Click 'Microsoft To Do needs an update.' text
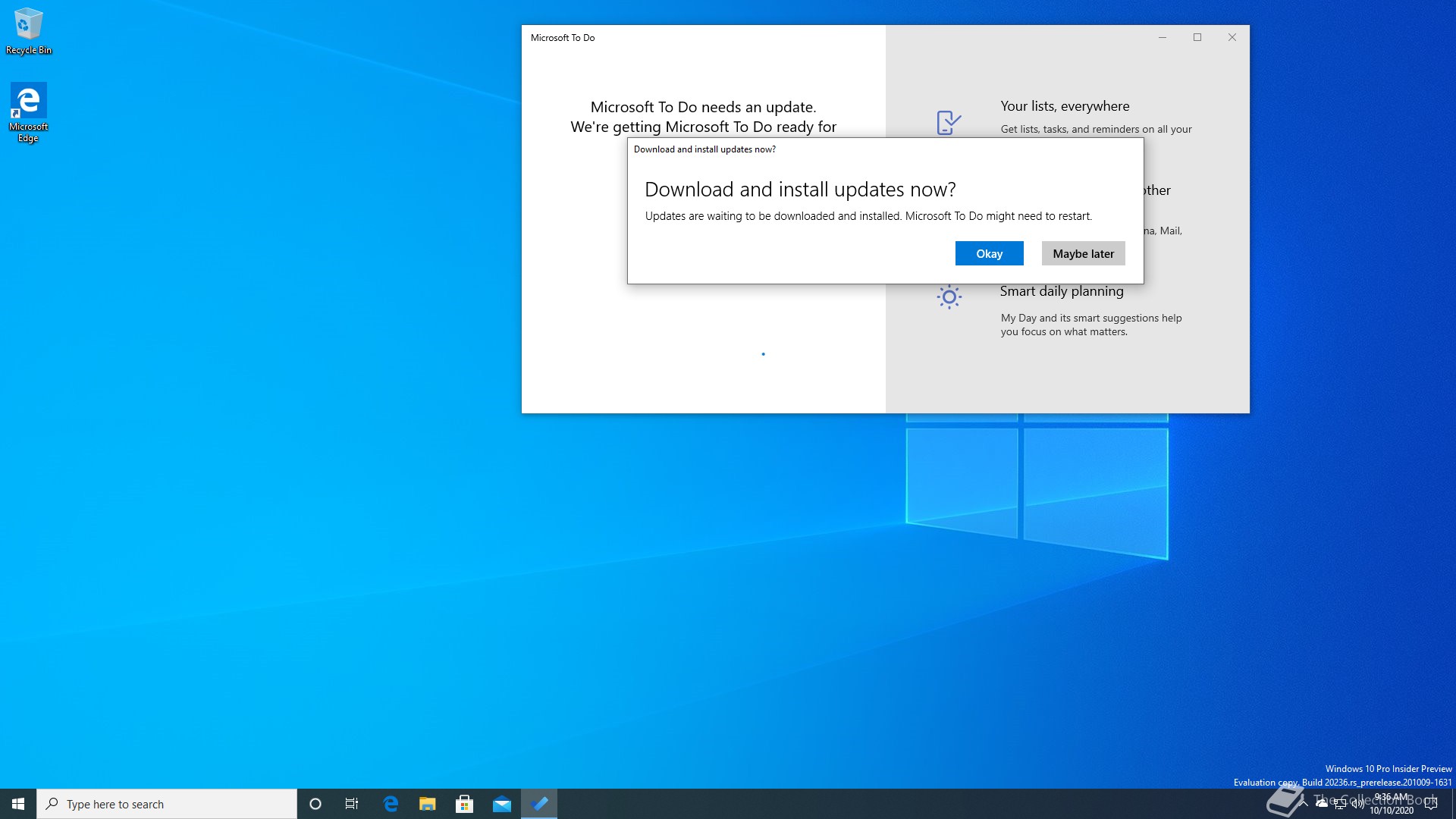The image size is (1456, 819). (703, 107)
